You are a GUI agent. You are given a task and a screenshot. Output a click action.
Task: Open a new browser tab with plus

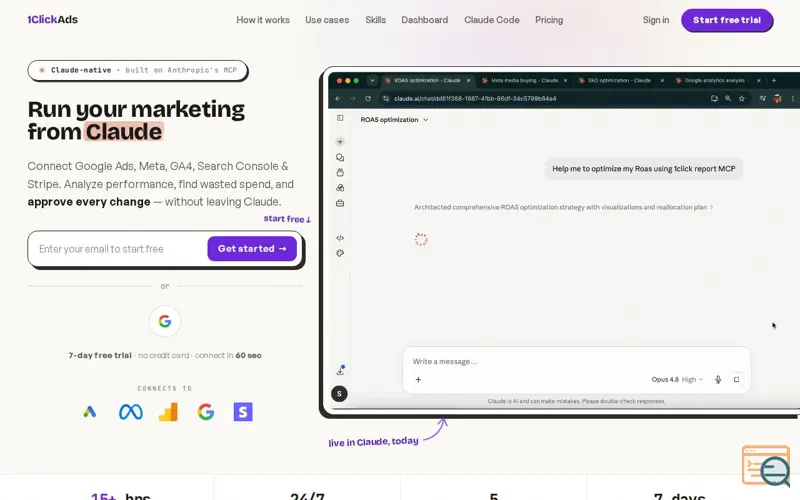(774, 81)
